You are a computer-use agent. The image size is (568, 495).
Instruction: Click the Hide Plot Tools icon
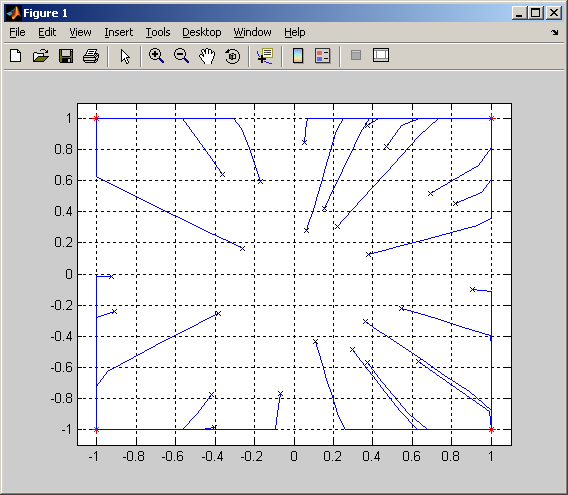[356, 55]
